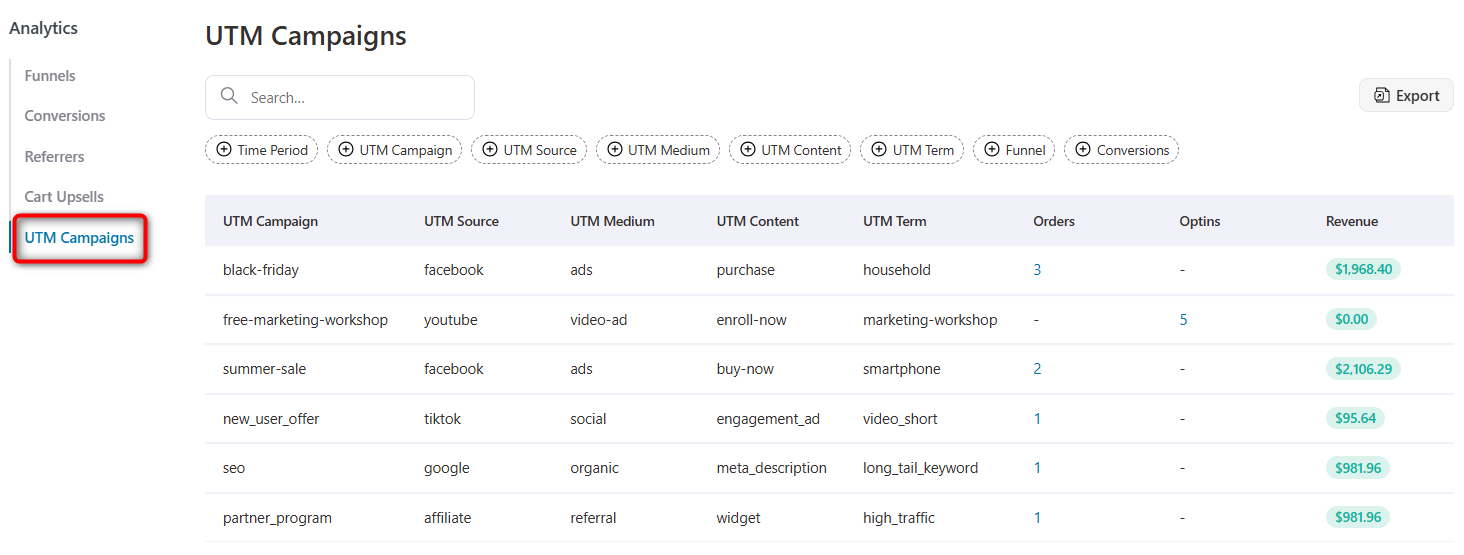
Task: Click plus icon on UTM Source filter
Action: coord(490,149)
